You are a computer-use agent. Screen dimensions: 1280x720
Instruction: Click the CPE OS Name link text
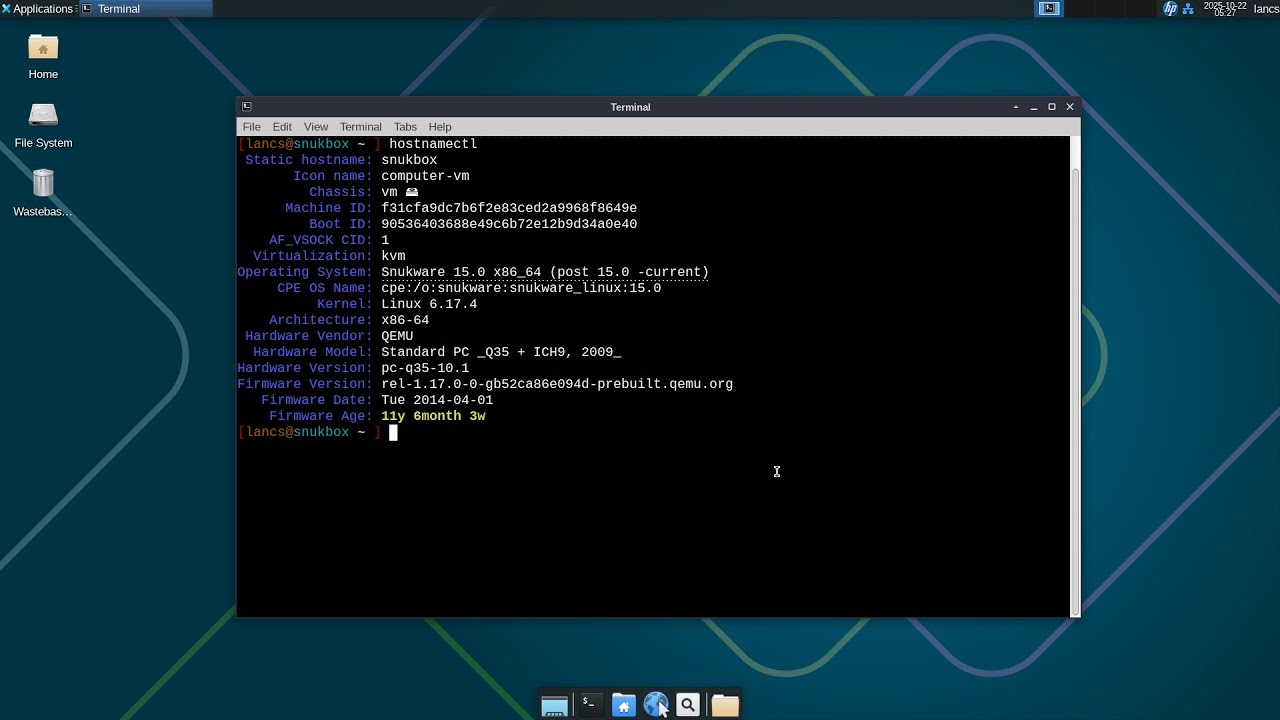click(x=521, y=288)
